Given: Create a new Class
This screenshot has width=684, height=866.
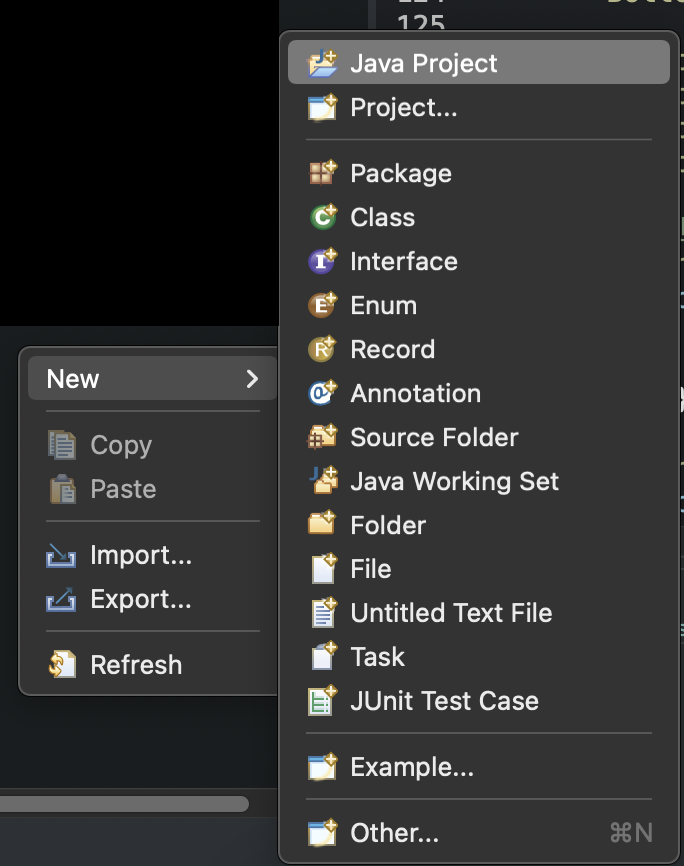Looking at the screenshot, I should coord(479,217).
